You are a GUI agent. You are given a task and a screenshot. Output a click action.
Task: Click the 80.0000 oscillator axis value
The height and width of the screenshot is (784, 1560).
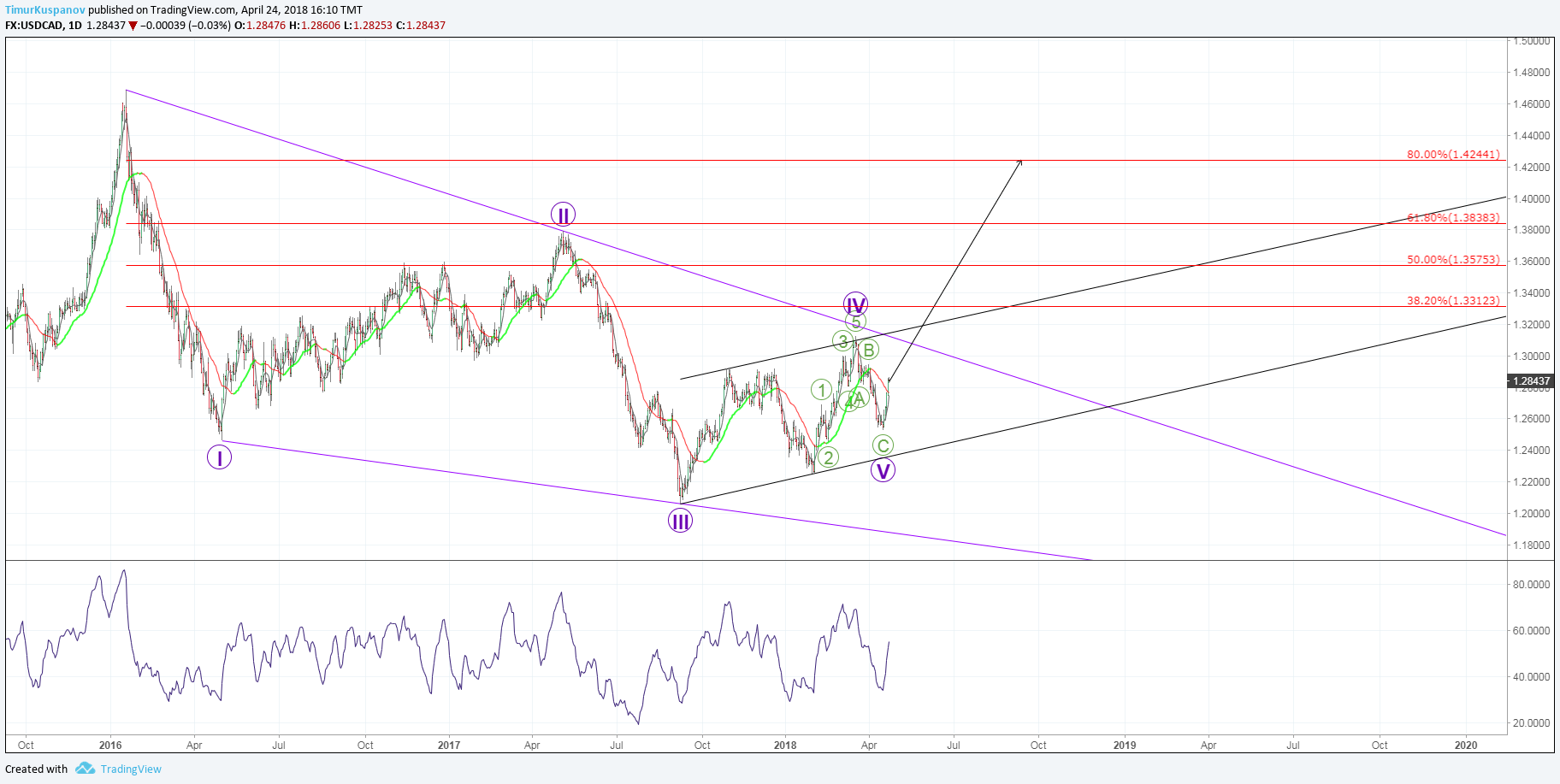pyautogui.click(x=1531, y=585)
